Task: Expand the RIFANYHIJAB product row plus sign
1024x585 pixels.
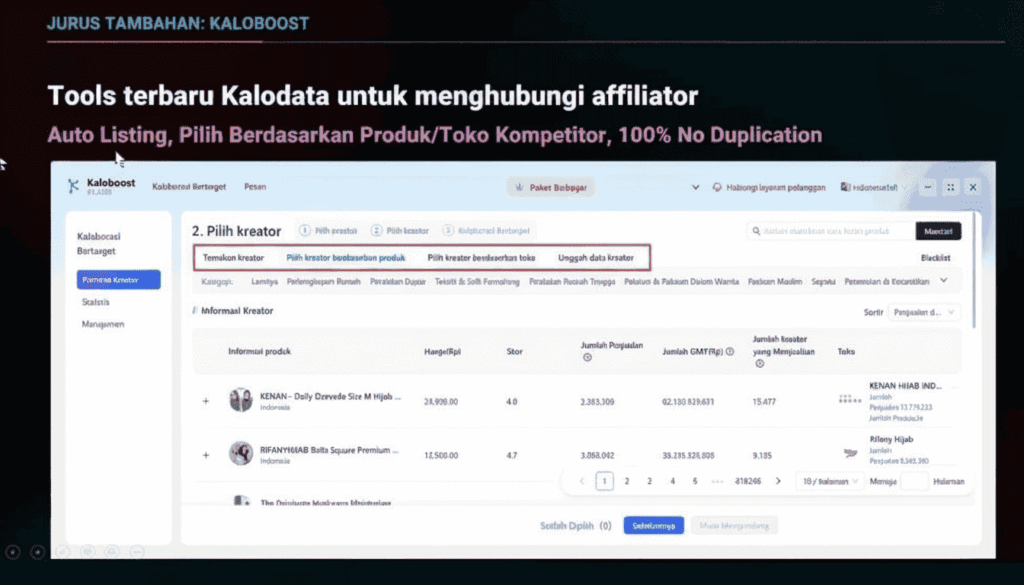Action: coord(206,454)
